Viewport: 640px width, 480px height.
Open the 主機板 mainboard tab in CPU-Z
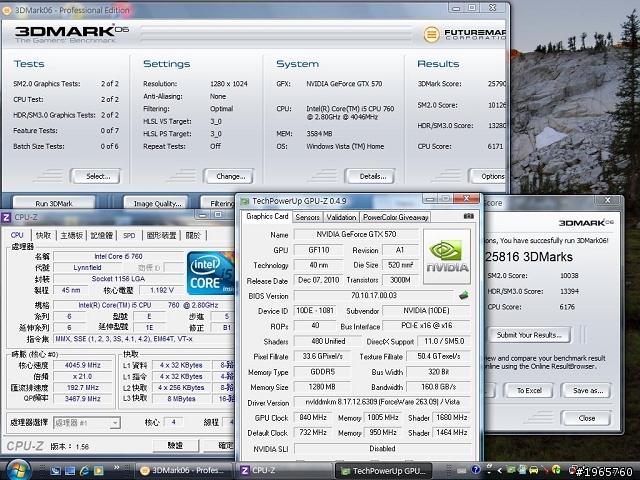[71, 236]
